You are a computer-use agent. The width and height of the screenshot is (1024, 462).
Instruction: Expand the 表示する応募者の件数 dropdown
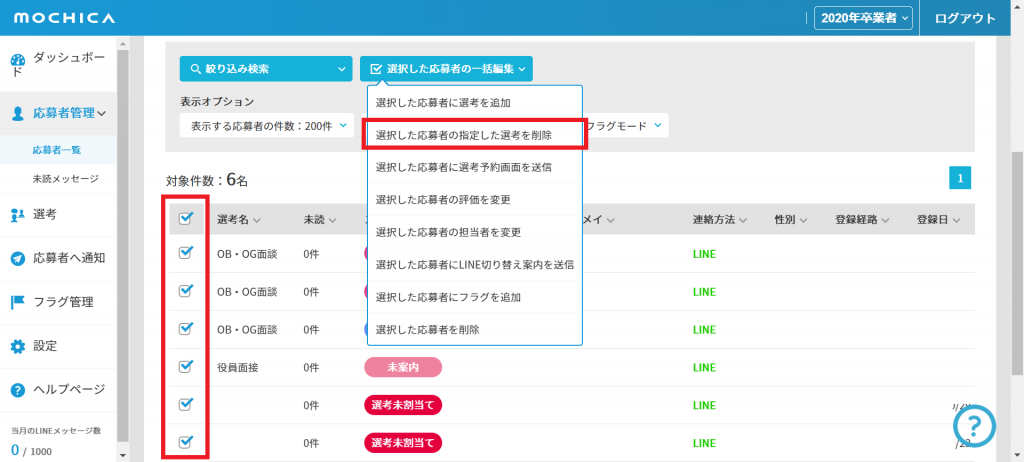(x=267, y=126)
